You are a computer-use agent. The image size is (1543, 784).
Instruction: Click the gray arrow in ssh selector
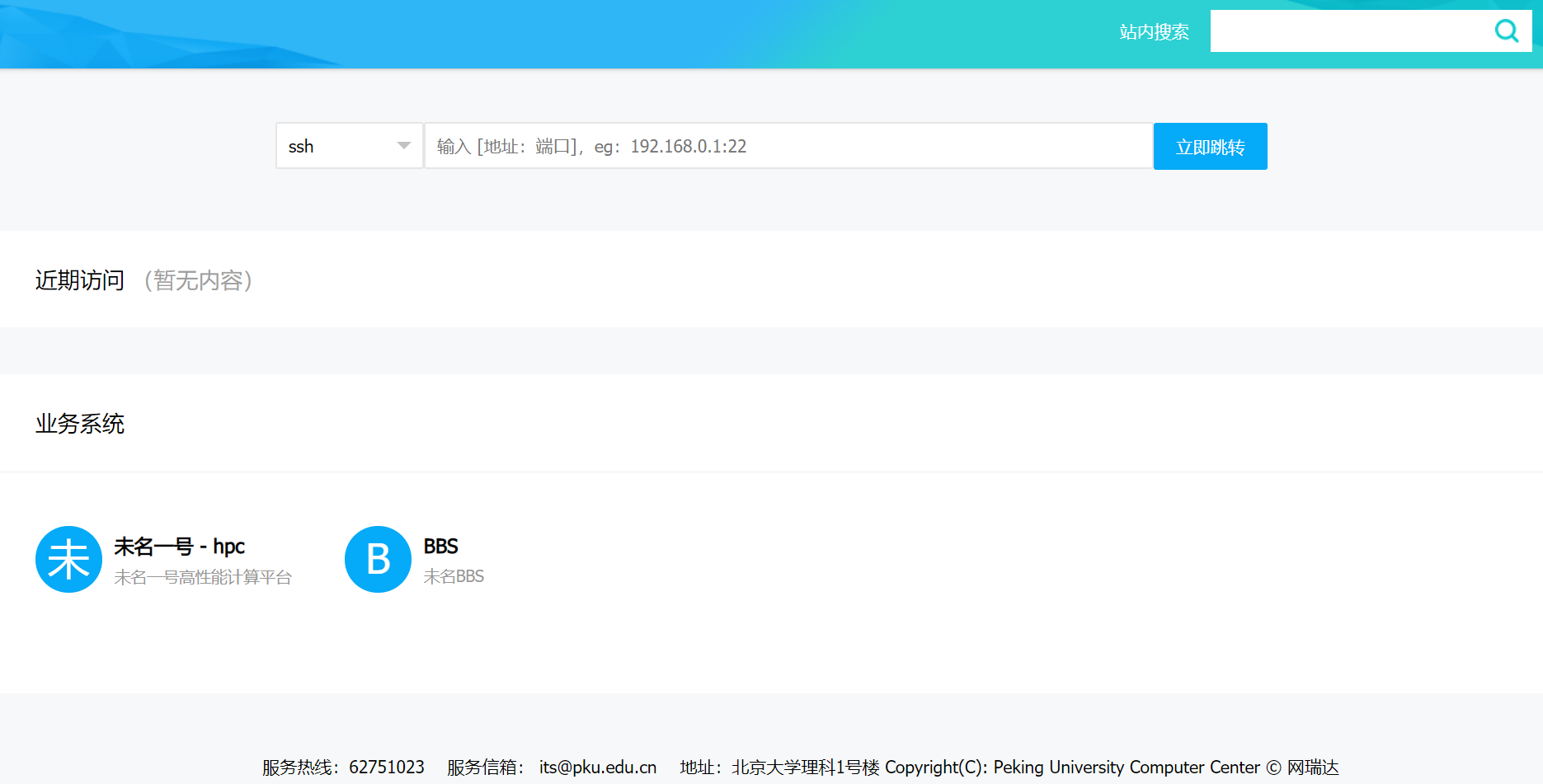pyautogui.click(x=403, y=146)
